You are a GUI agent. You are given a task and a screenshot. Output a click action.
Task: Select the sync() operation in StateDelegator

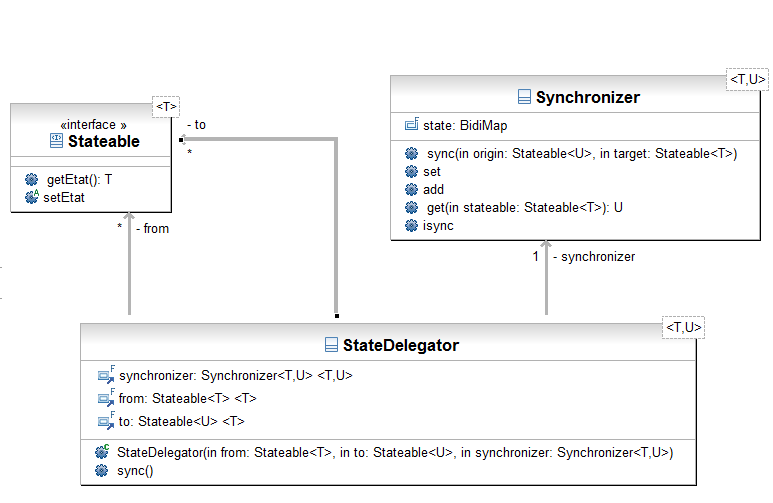135,471
